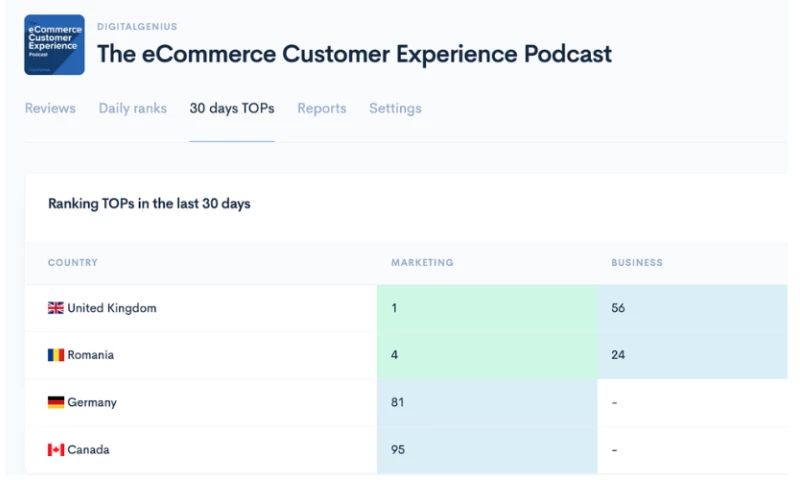Switch to the Daily ranks tab
Screen dimensions: 800x480
click(x=132, y=108)
